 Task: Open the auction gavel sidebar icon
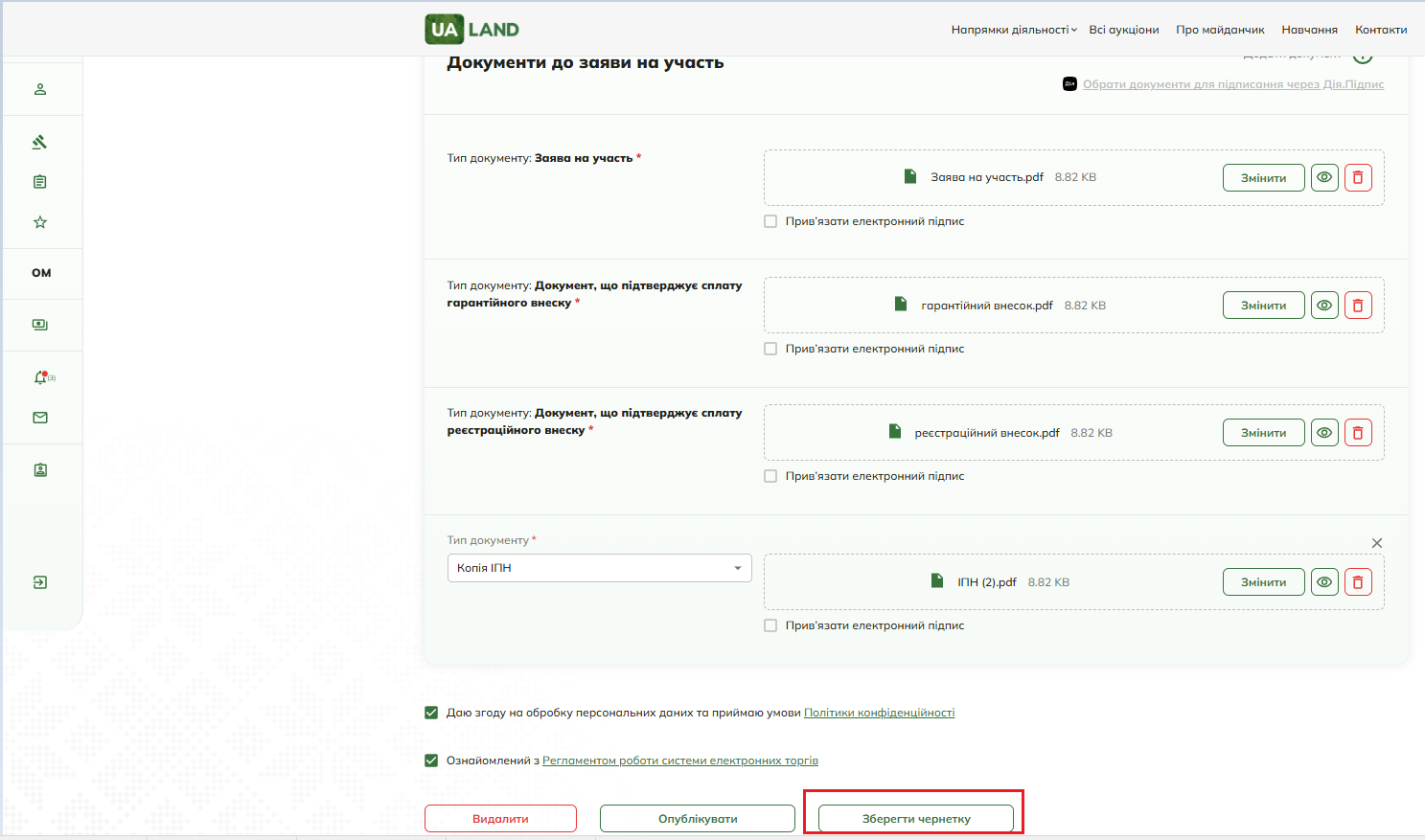pyautogui.click(x=40, y=142)
